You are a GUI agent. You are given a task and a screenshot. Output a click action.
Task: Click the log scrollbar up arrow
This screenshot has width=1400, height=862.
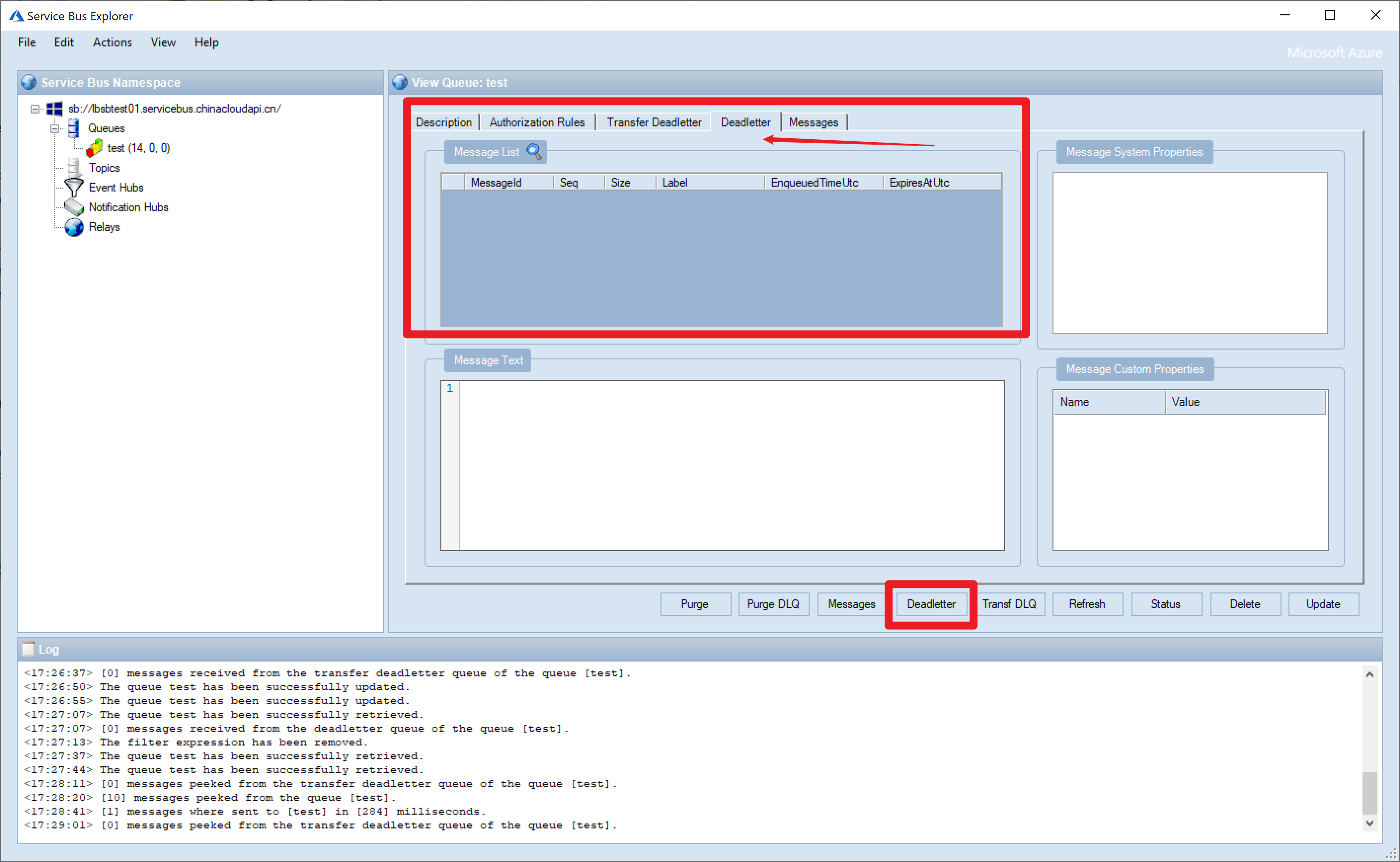tap(1369, 674)
